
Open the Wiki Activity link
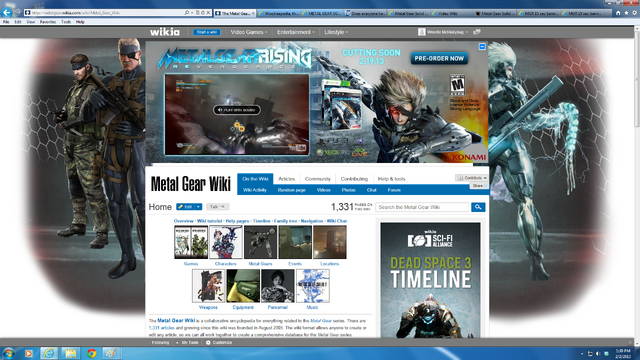click(255, 190)
